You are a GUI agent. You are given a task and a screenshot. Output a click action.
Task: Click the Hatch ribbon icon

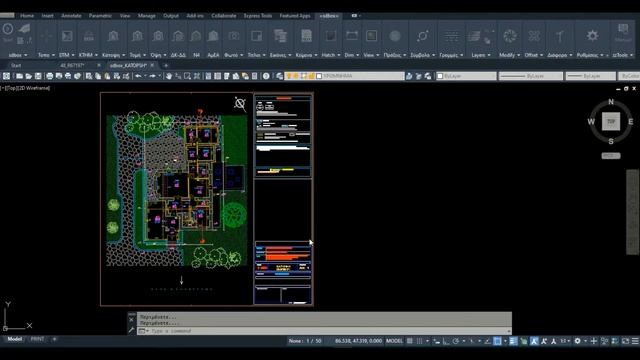330,36
